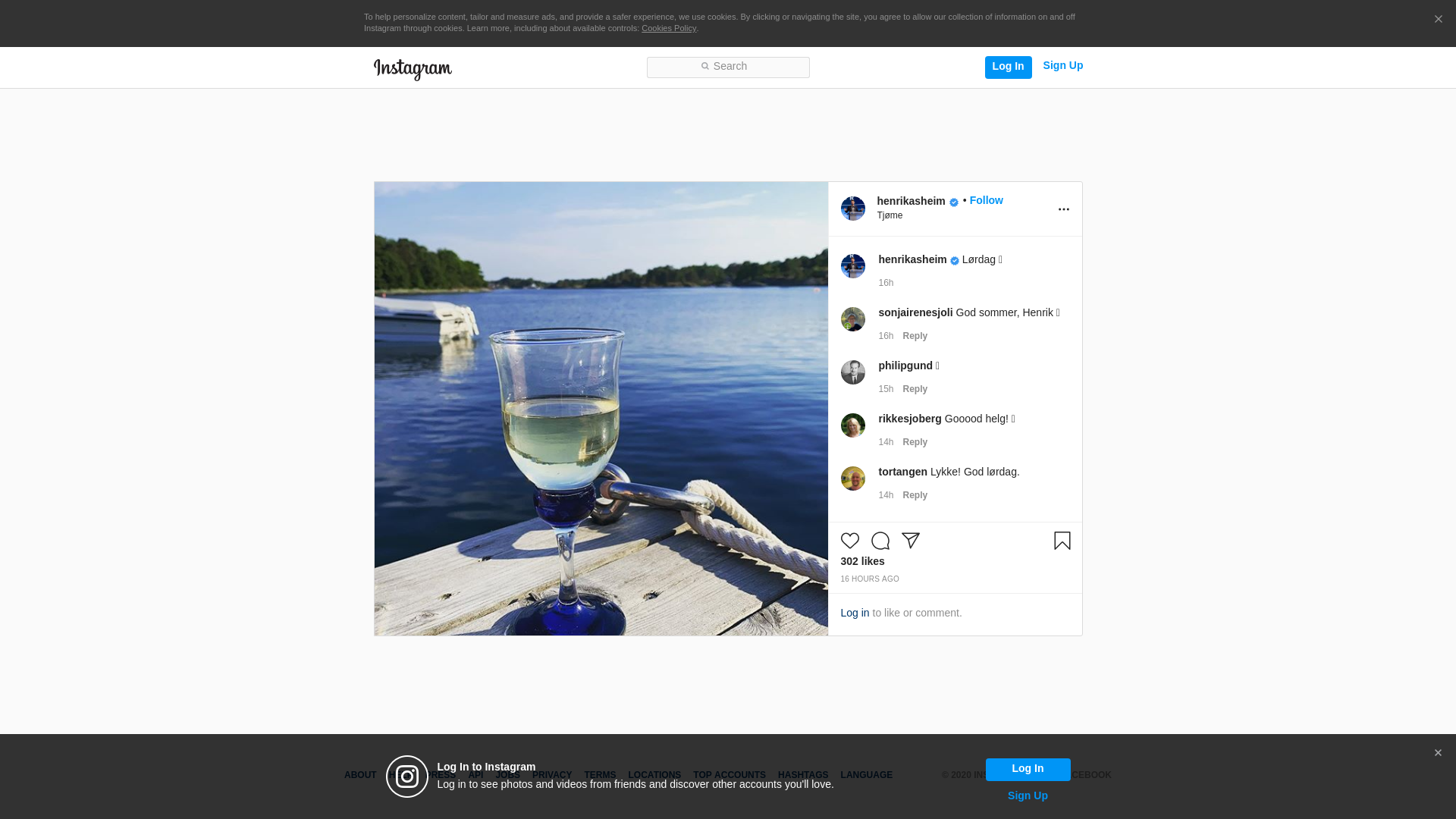
Task: Close the bottom login prompt banner
Action: point(1437,753)
